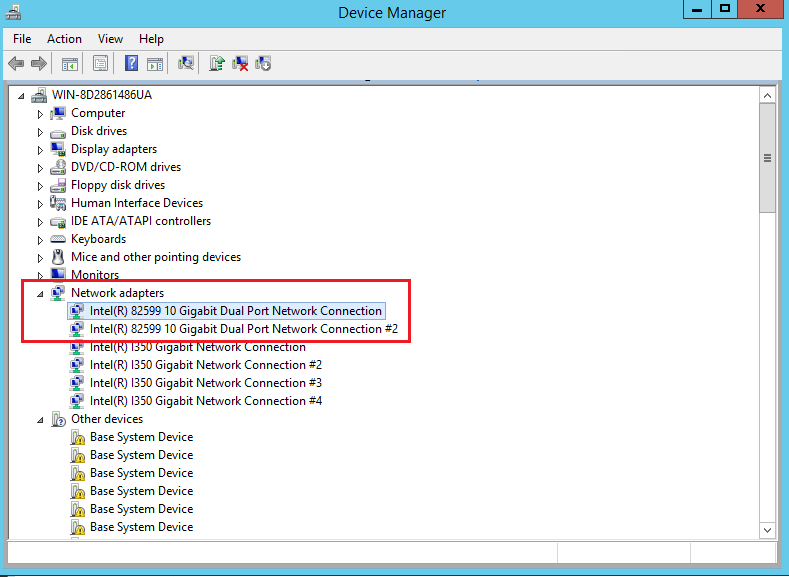789x577 pixels.
Task: Select the last visible Base System Device
Action: coord(141,527)
